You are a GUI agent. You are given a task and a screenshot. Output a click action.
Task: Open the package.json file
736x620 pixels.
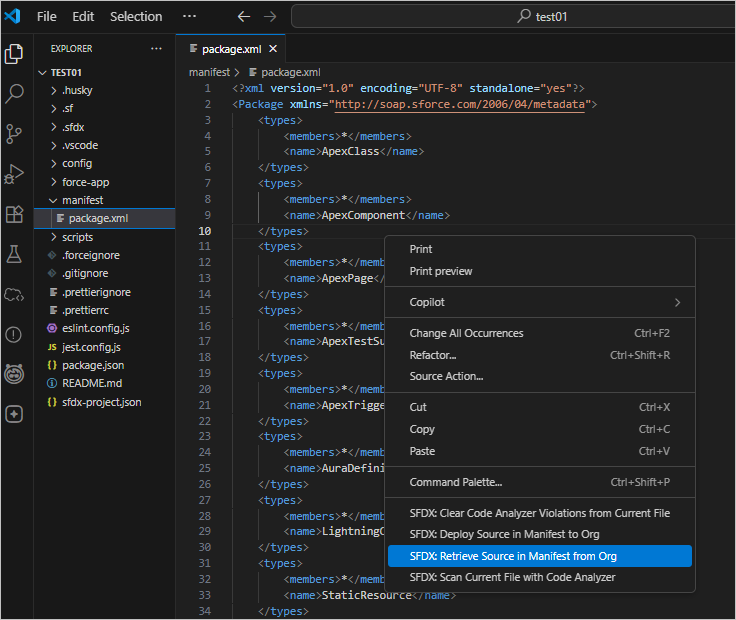click(104, 366)
